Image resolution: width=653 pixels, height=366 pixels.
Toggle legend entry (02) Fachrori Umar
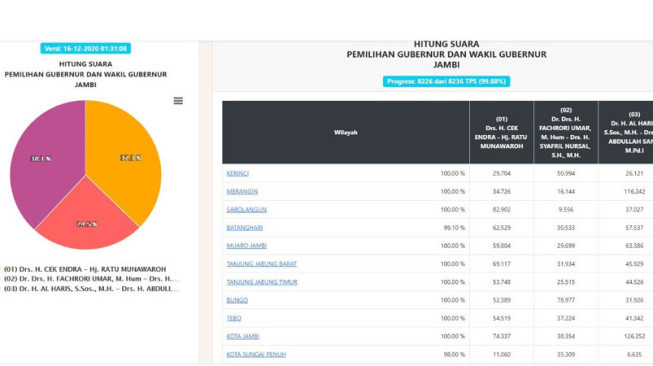(x=91, y=279)
